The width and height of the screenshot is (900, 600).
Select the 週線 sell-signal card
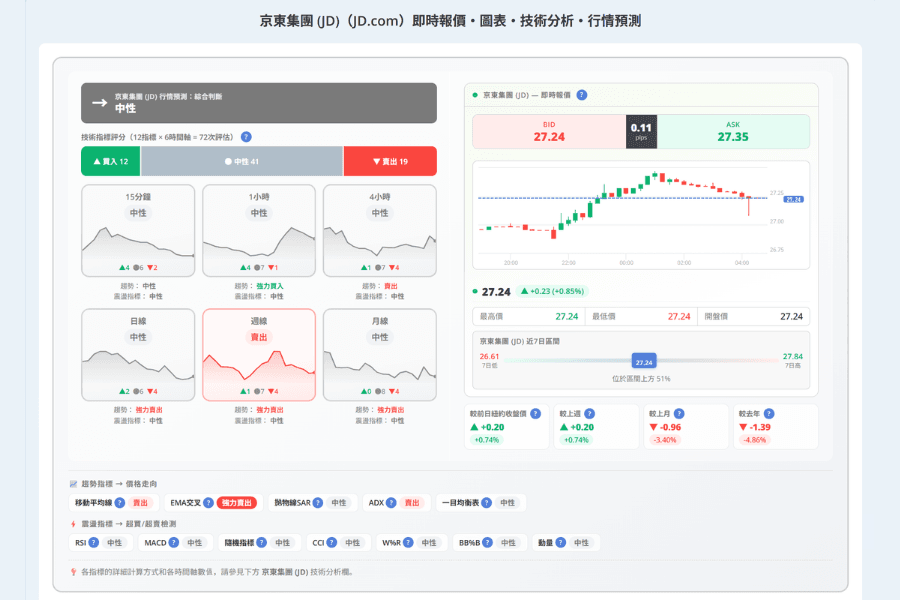point(259,355)
